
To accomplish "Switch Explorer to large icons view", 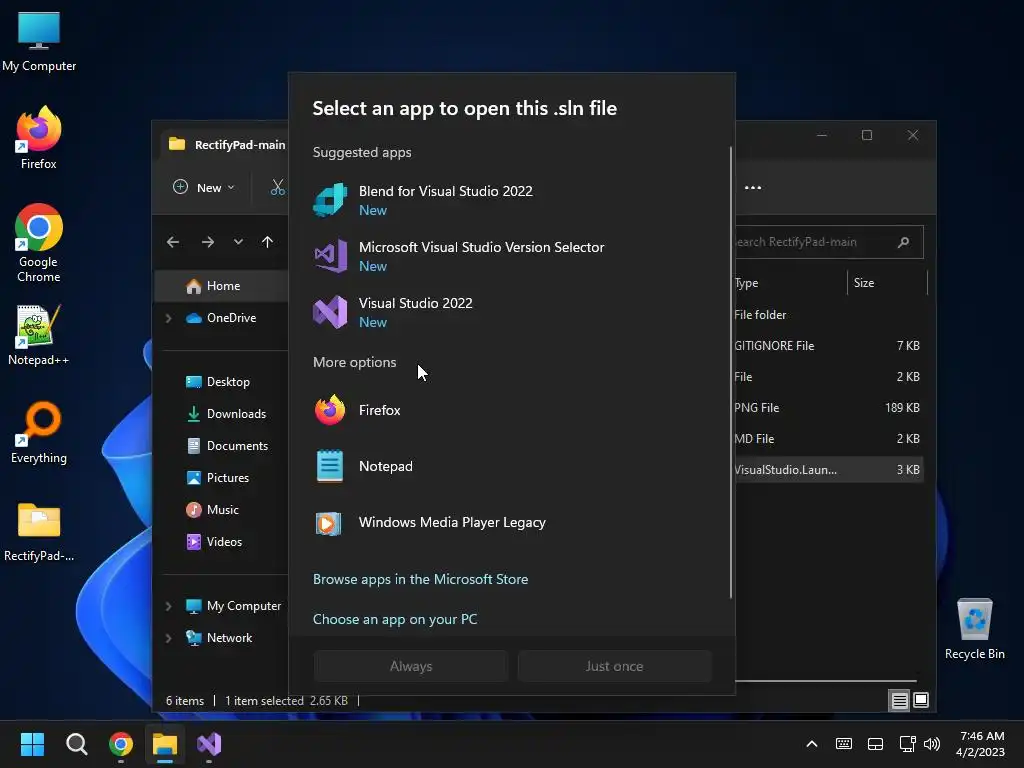I will pos(921,701).
